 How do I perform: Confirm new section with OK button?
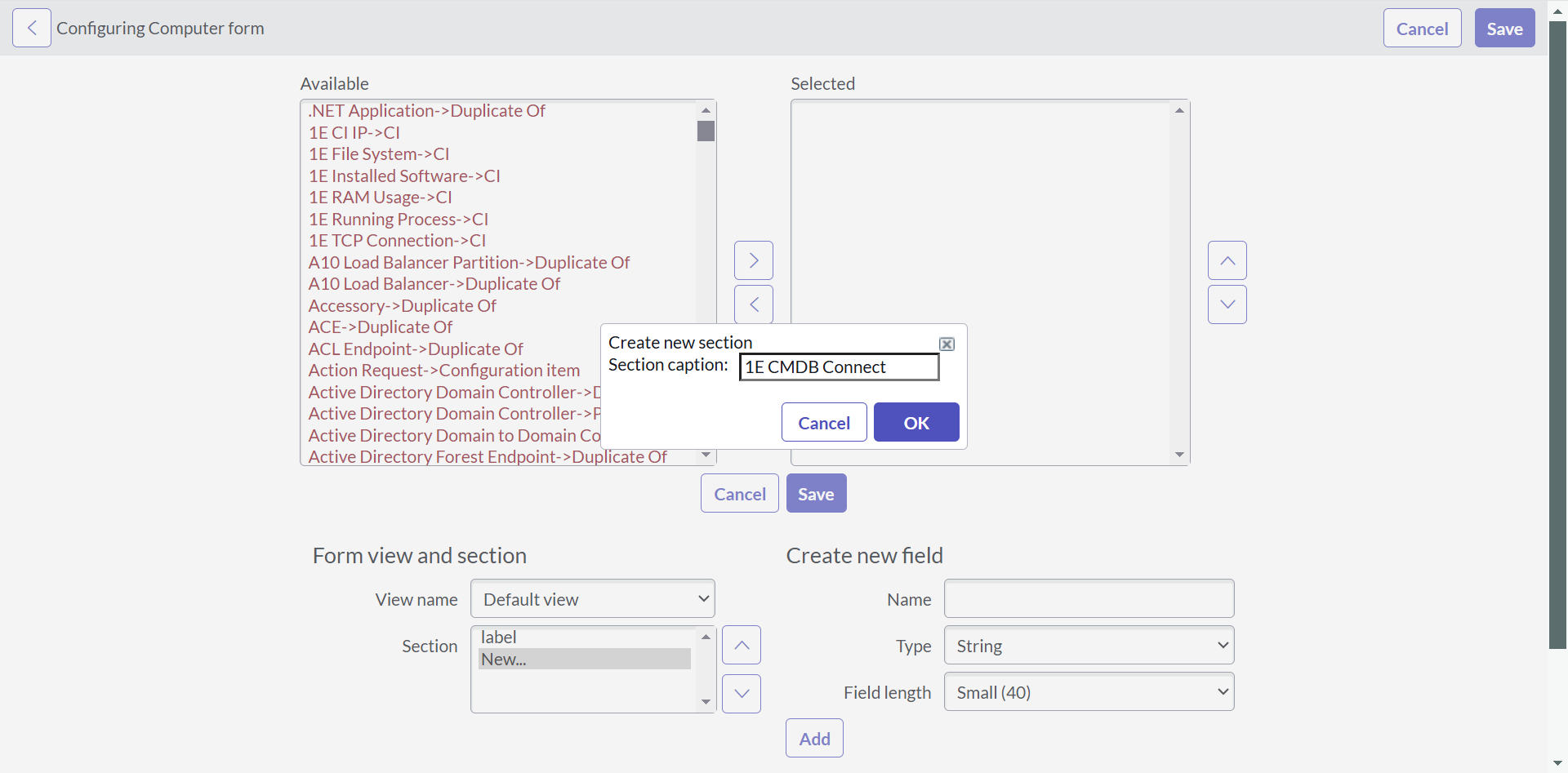point(915,423)
